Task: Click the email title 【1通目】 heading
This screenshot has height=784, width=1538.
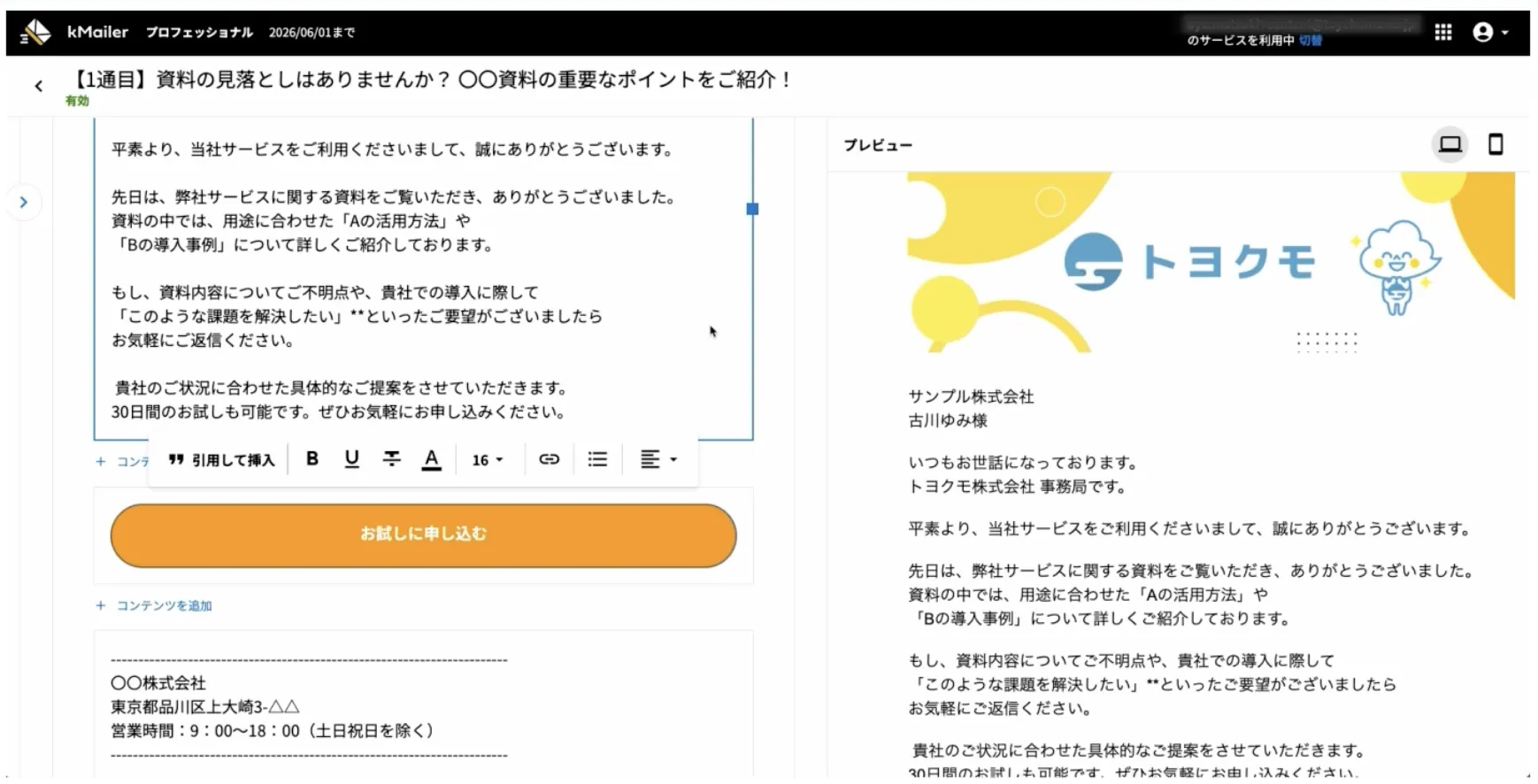Action: coord(429,80)
